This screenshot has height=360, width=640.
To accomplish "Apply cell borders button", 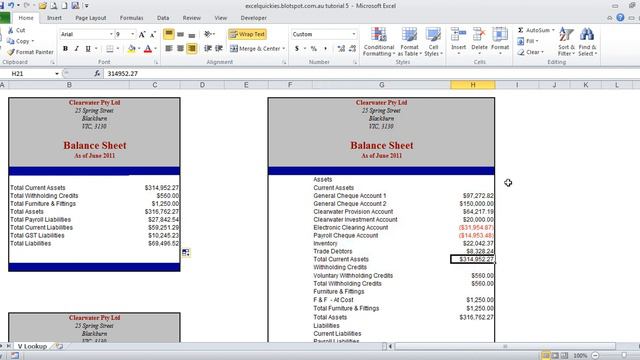I will (110, 49).
